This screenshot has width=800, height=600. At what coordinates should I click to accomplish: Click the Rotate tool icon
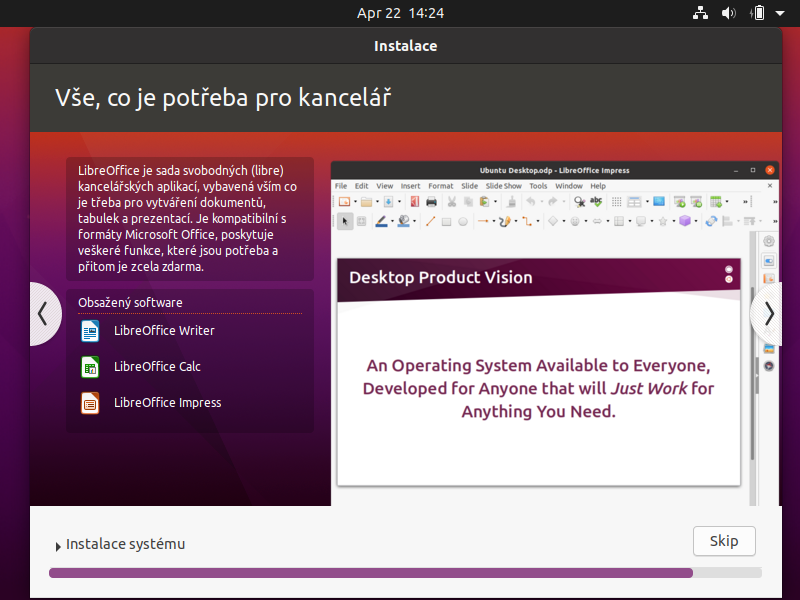pos(711,221)
